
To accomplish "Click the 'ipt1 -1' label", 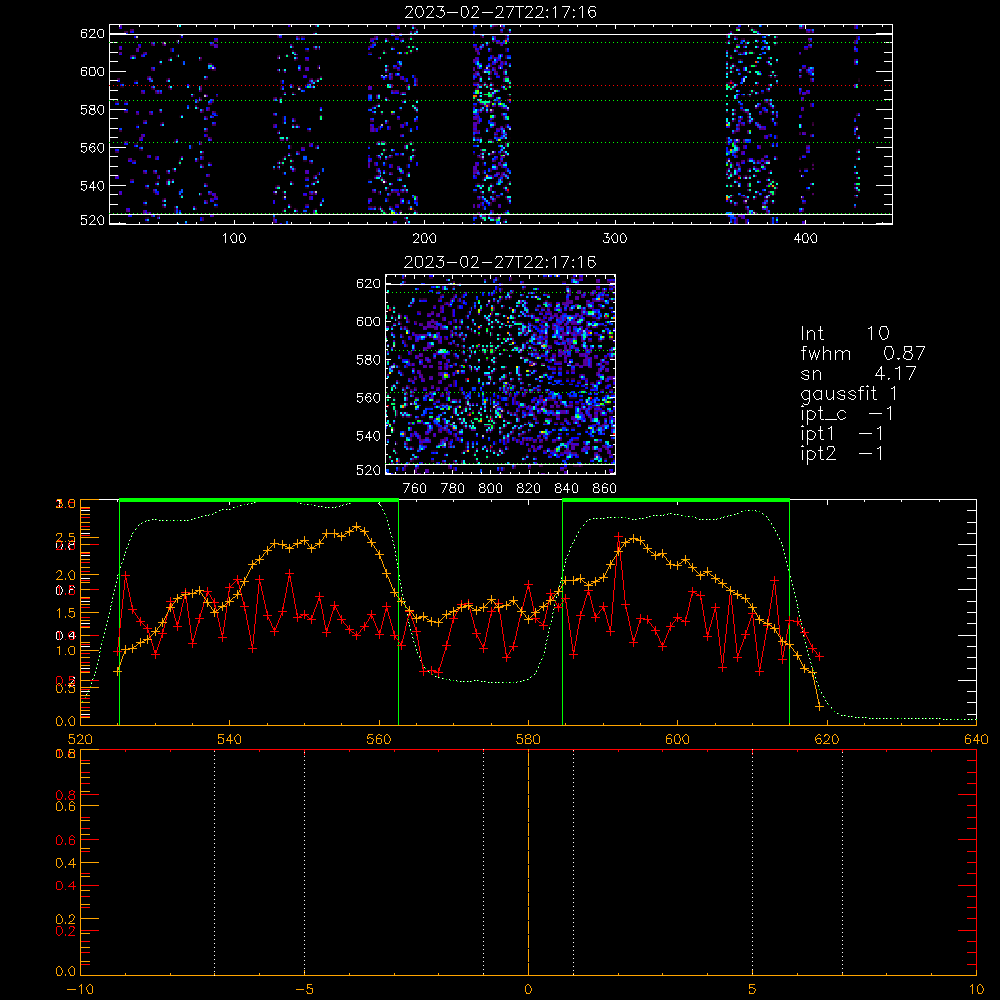I will 842,434.
